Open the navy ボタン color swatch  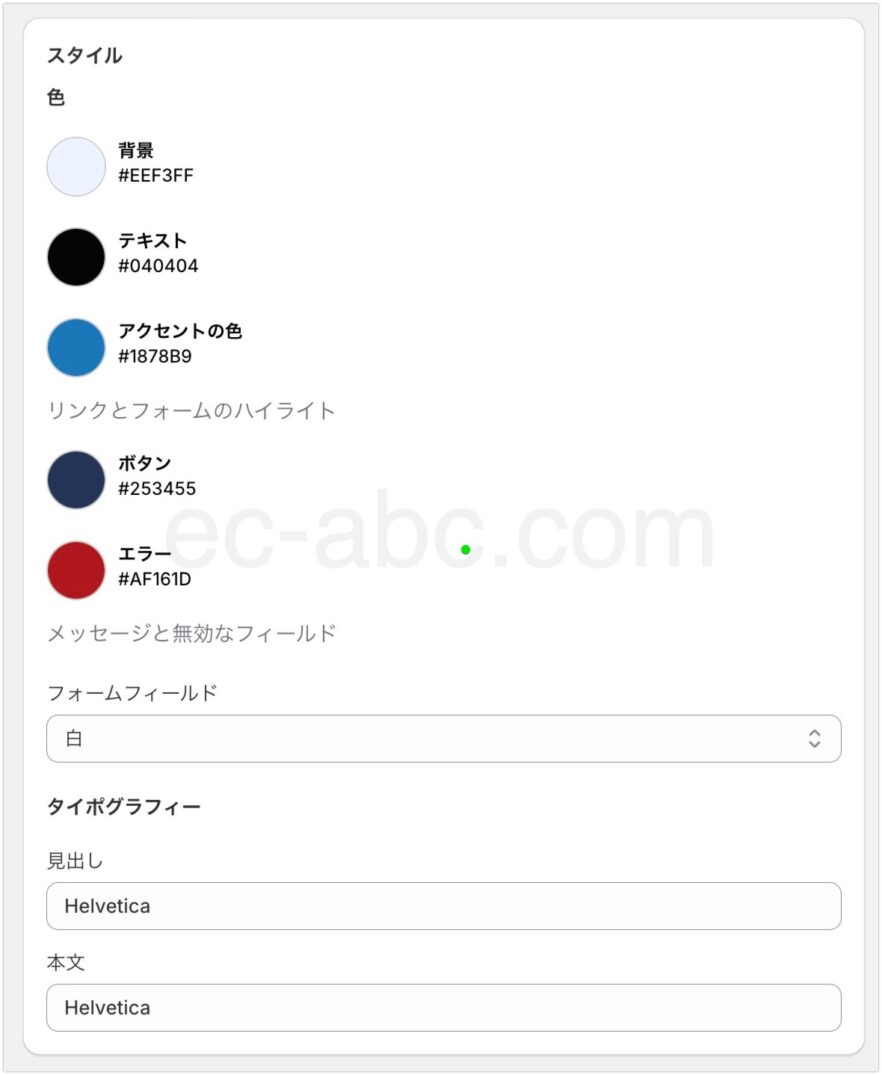[x=76, y=480]
